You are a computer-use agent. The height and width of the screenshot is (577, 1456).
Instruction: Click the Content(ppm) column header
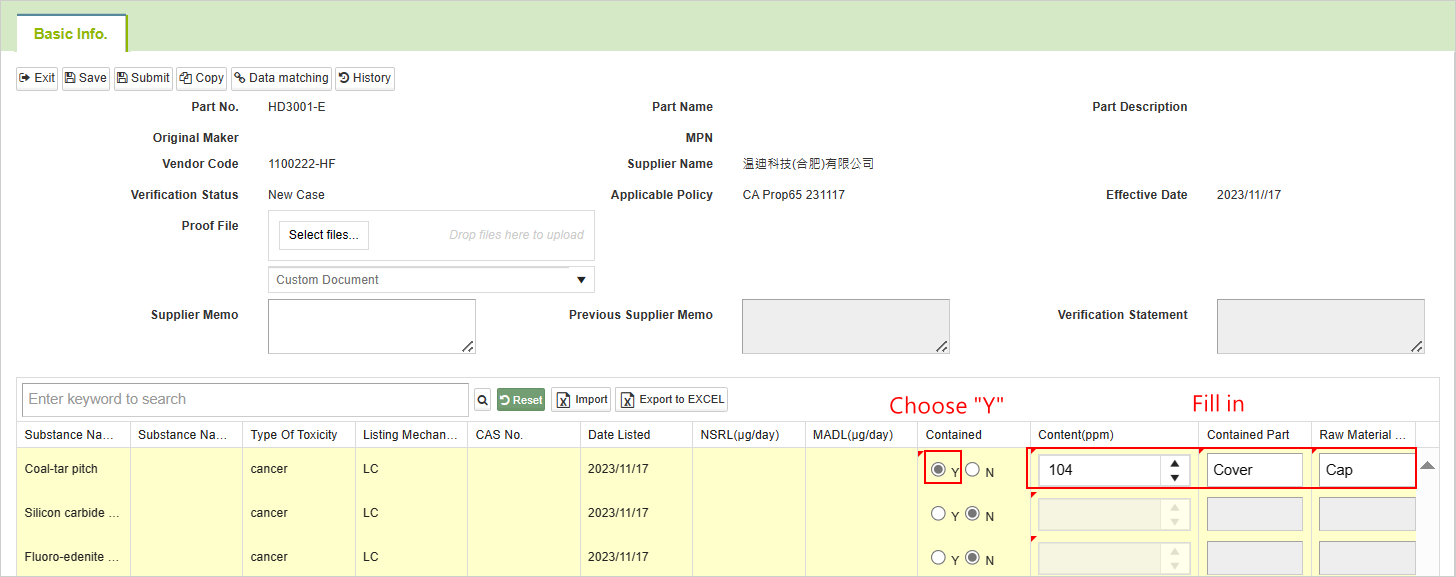[1115, 435]
